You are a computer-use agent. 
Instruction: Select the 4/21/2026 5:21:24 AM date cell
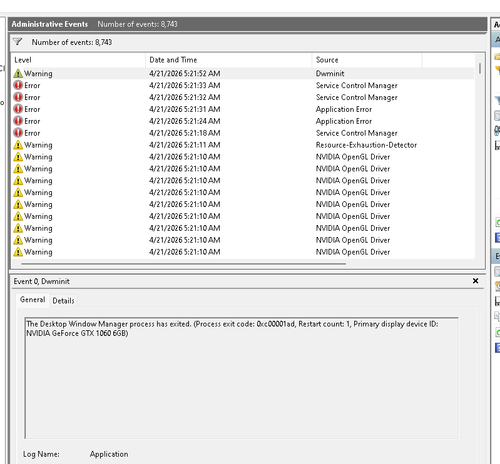point(185,121)
